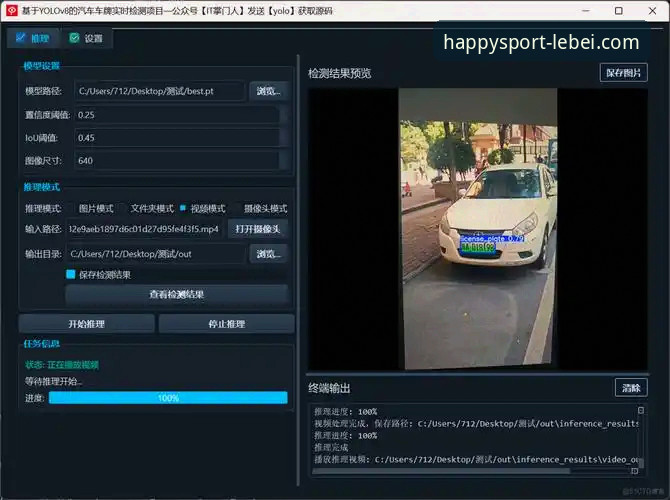
Task: Click the '视频处理完成' terminal line
Action: pyautogui.click(x=476, y=424)
